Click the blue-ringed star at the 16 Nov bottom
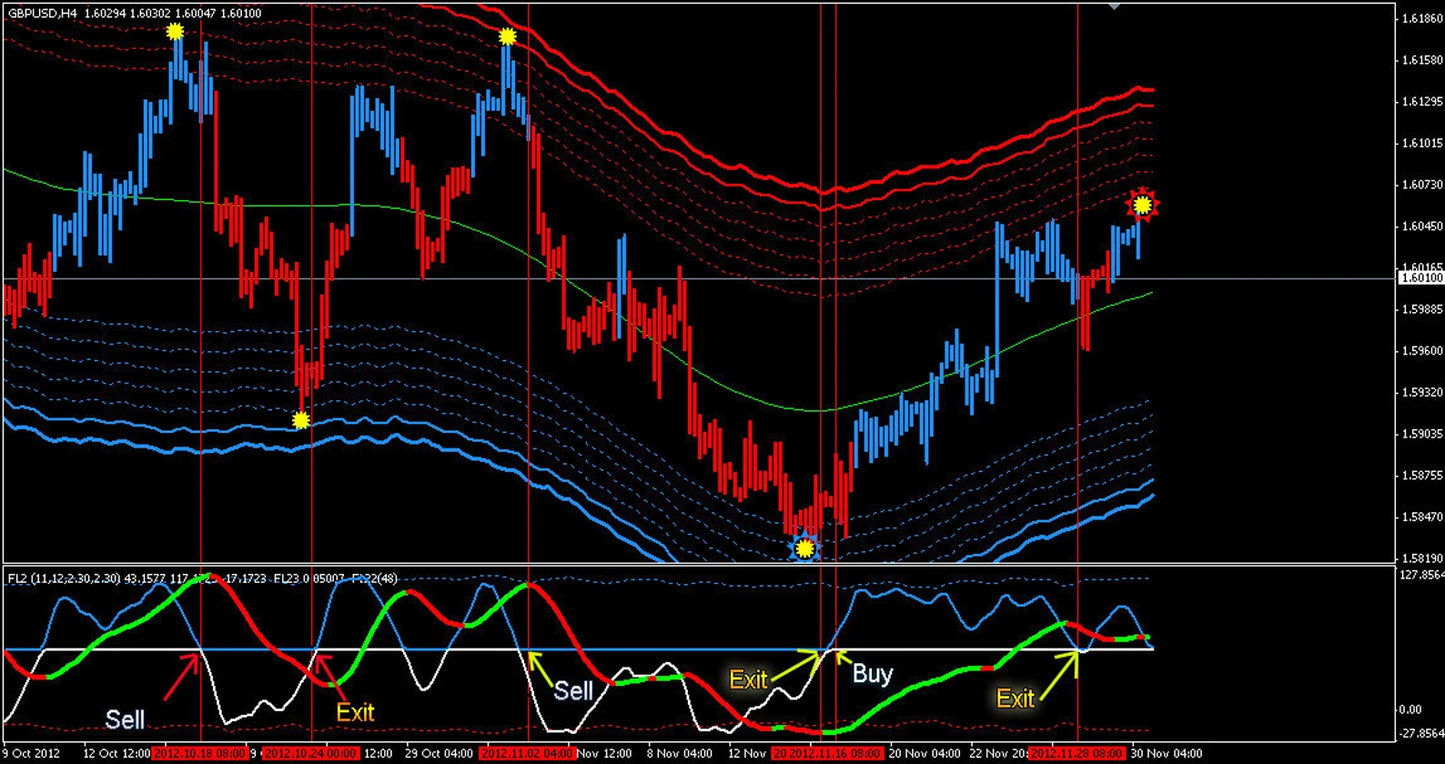The image size is (1445, 764). click(804, 547)
